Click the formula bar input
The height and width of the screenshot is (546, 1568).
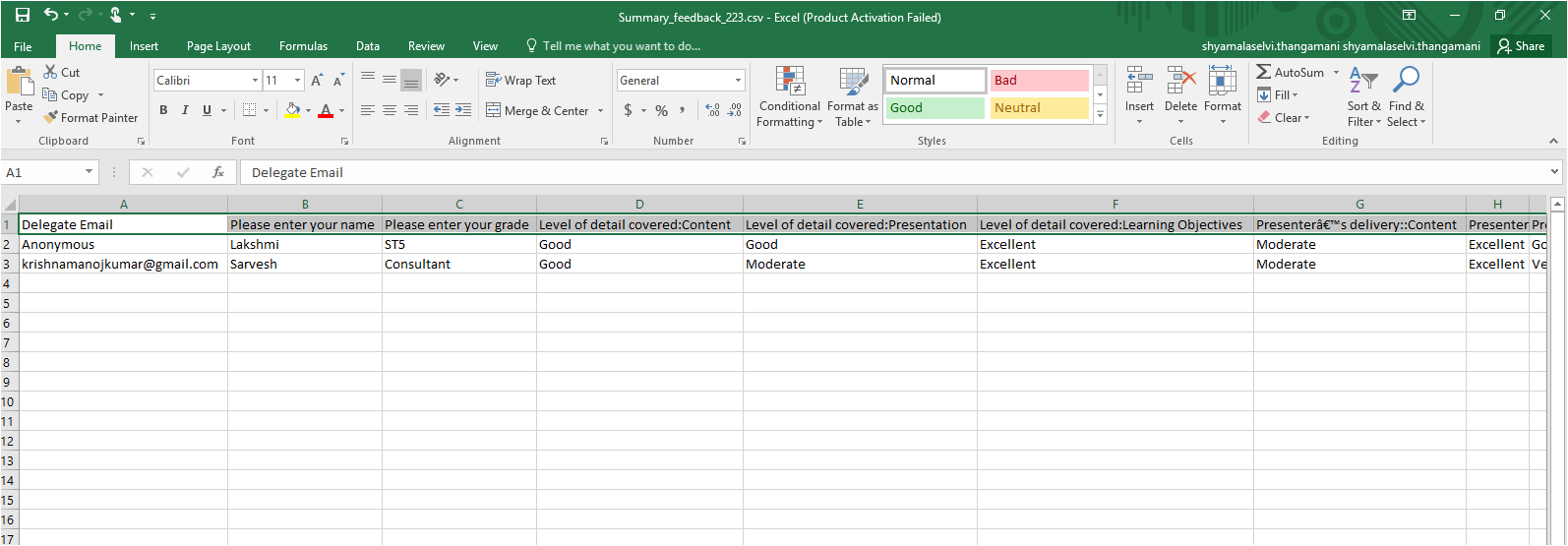coord(893,172)
